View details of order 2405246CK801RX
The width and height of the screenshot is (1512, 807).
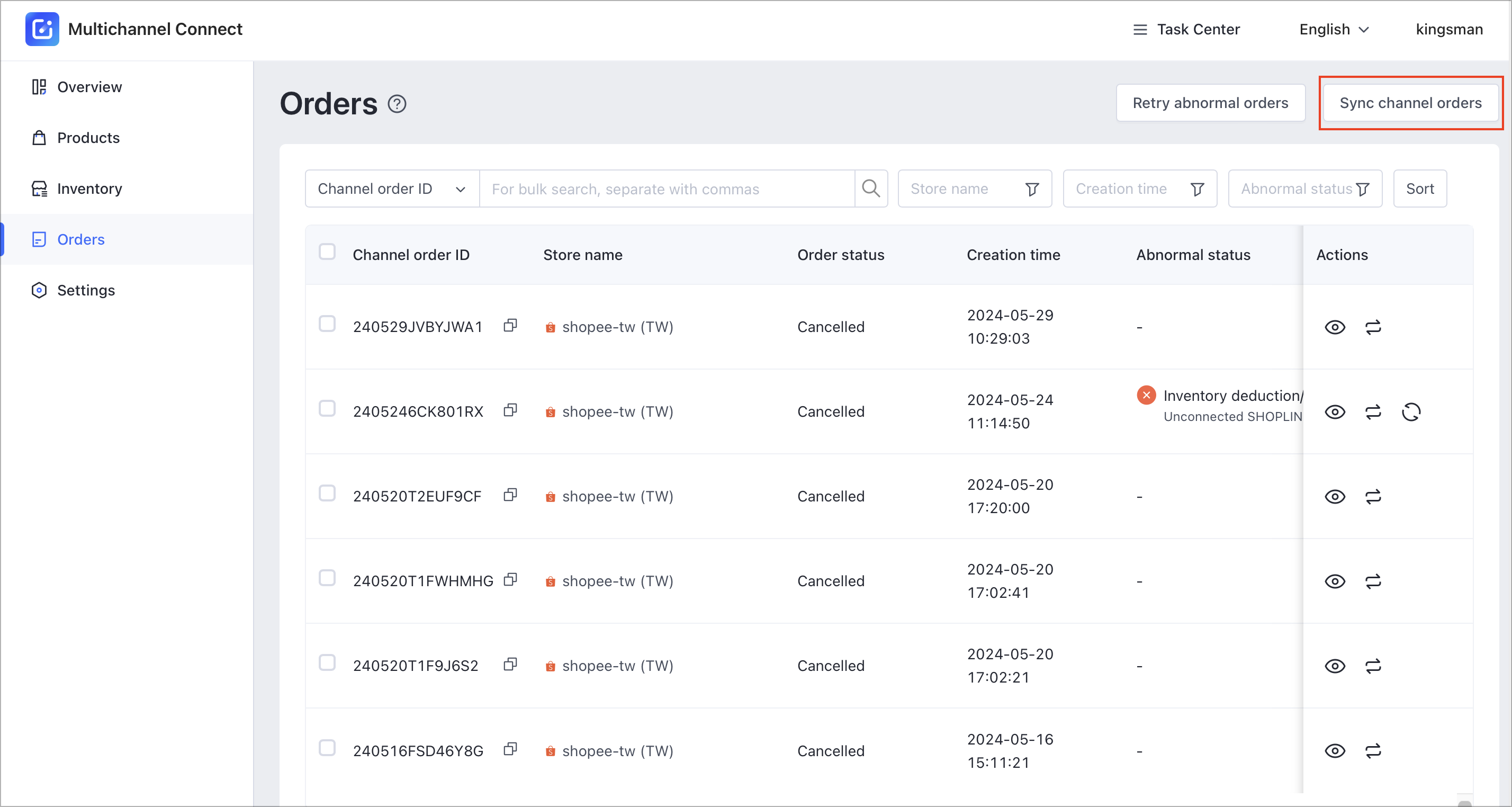pyautogui.click(x=1335, y=412)
